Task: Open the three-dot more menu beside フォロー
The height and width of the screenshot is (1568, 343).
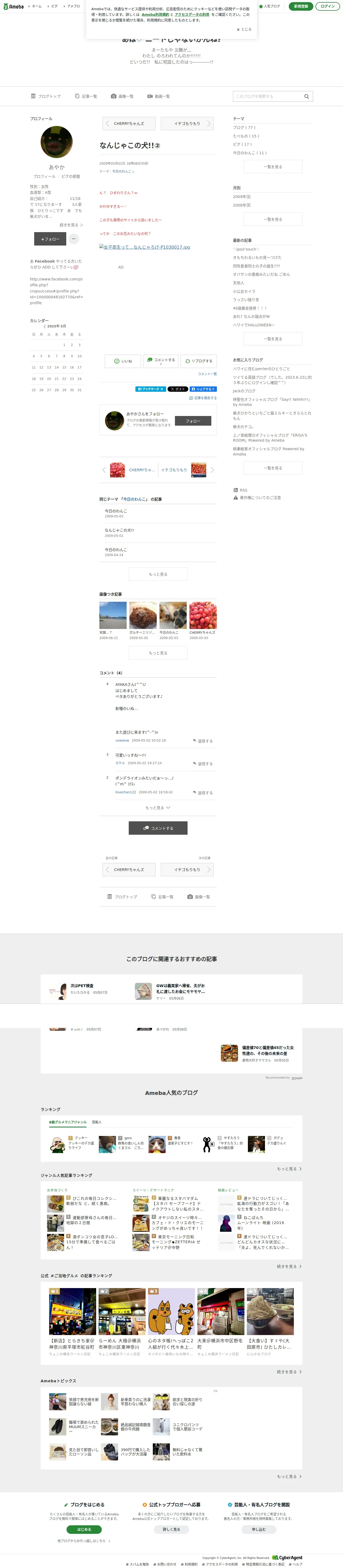Action: tap(74, 239)
